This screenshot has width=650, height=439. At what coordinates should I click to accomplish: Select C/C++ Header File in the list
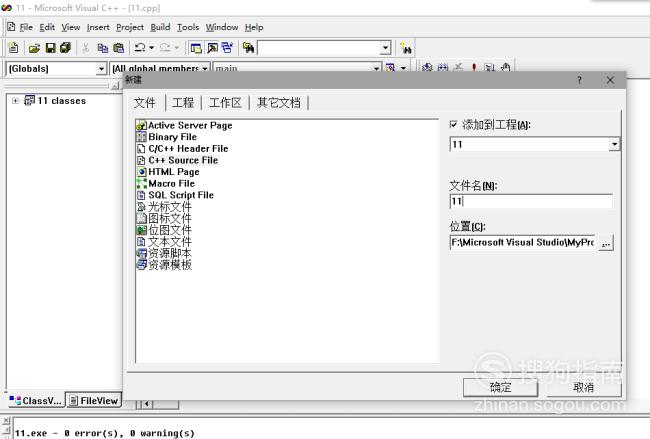[183, 148]
